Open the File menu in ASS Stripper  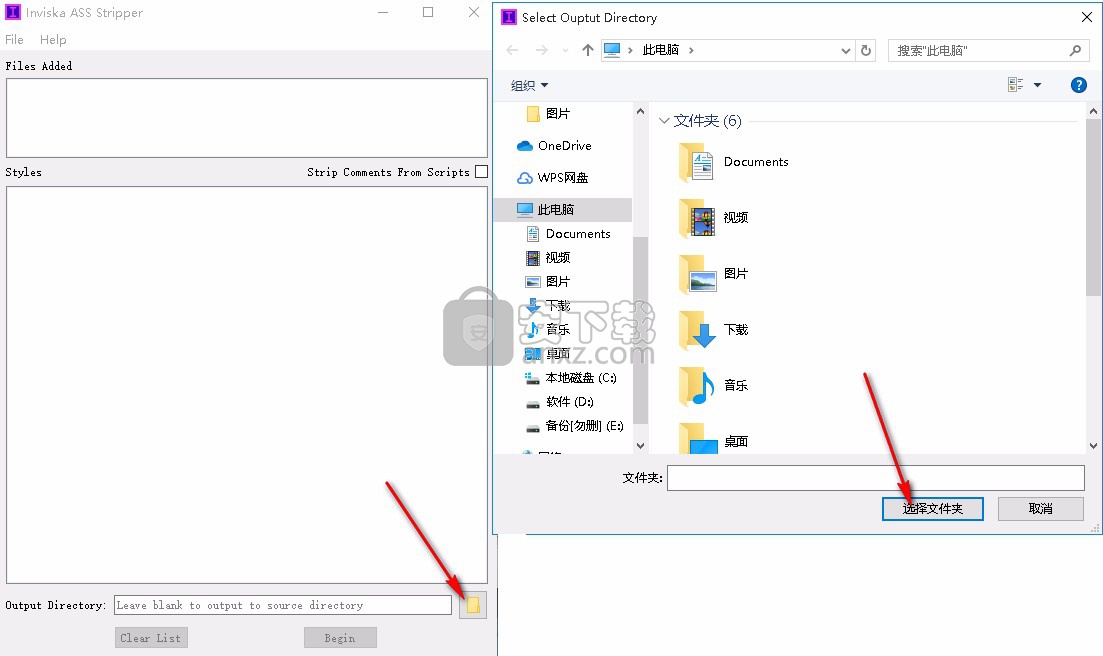pos(14,39)
